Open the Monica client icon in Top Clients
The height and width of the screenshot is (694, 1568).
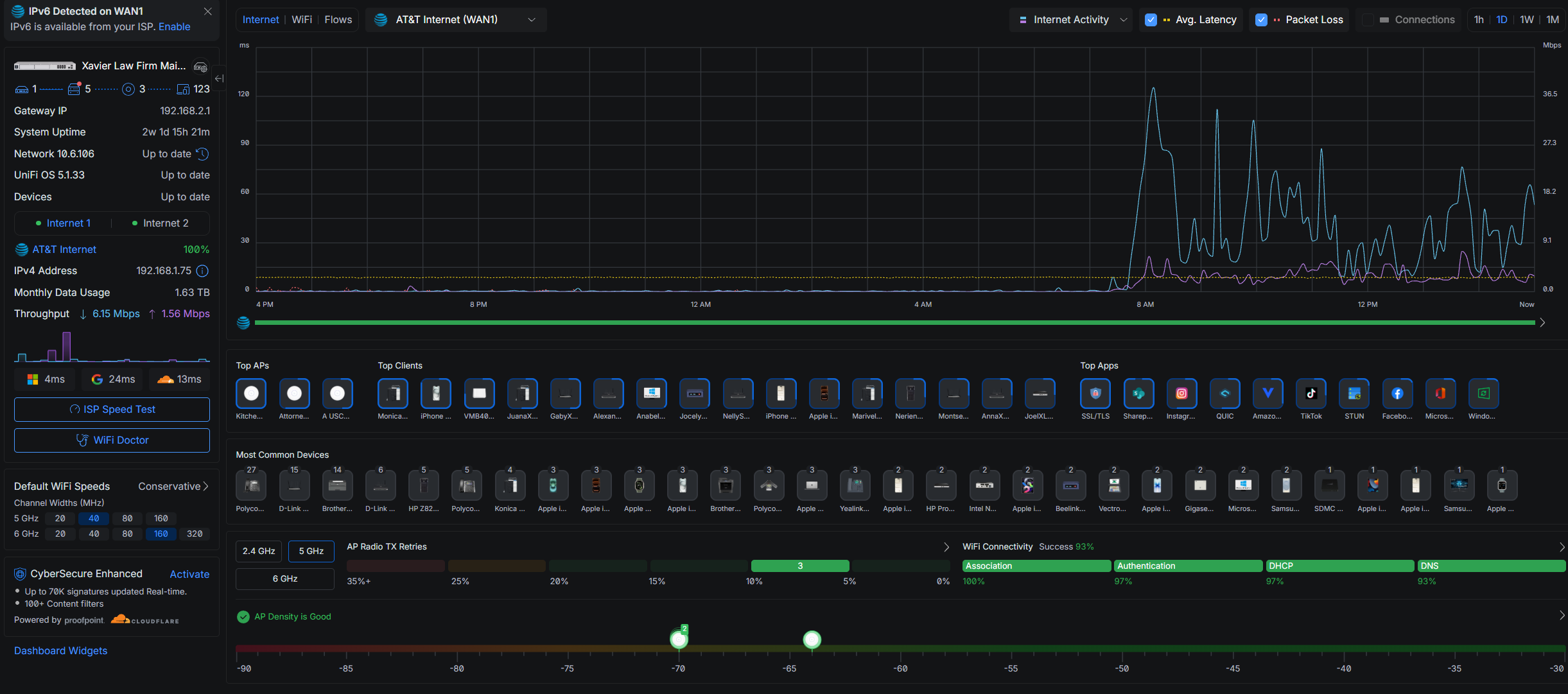393,394
